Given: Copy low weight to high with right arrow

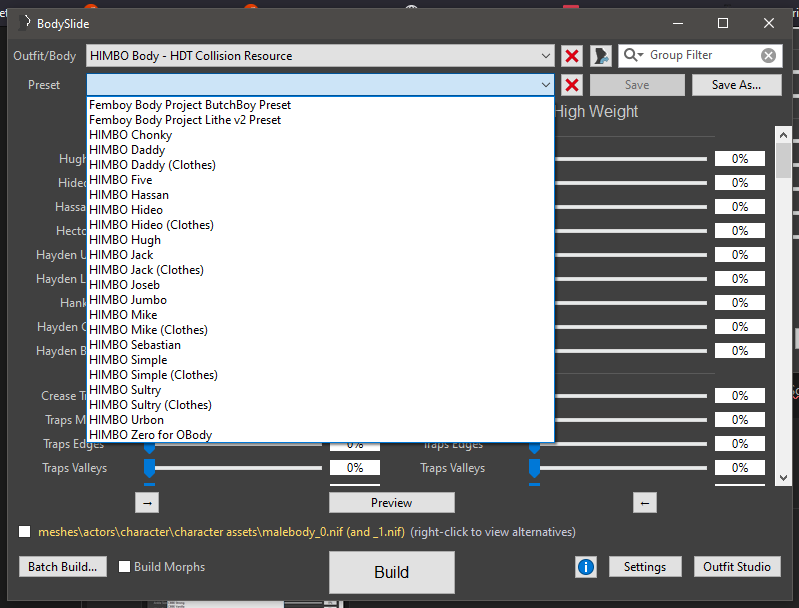Looking at the screenshot, I should (x=147, y=503).
